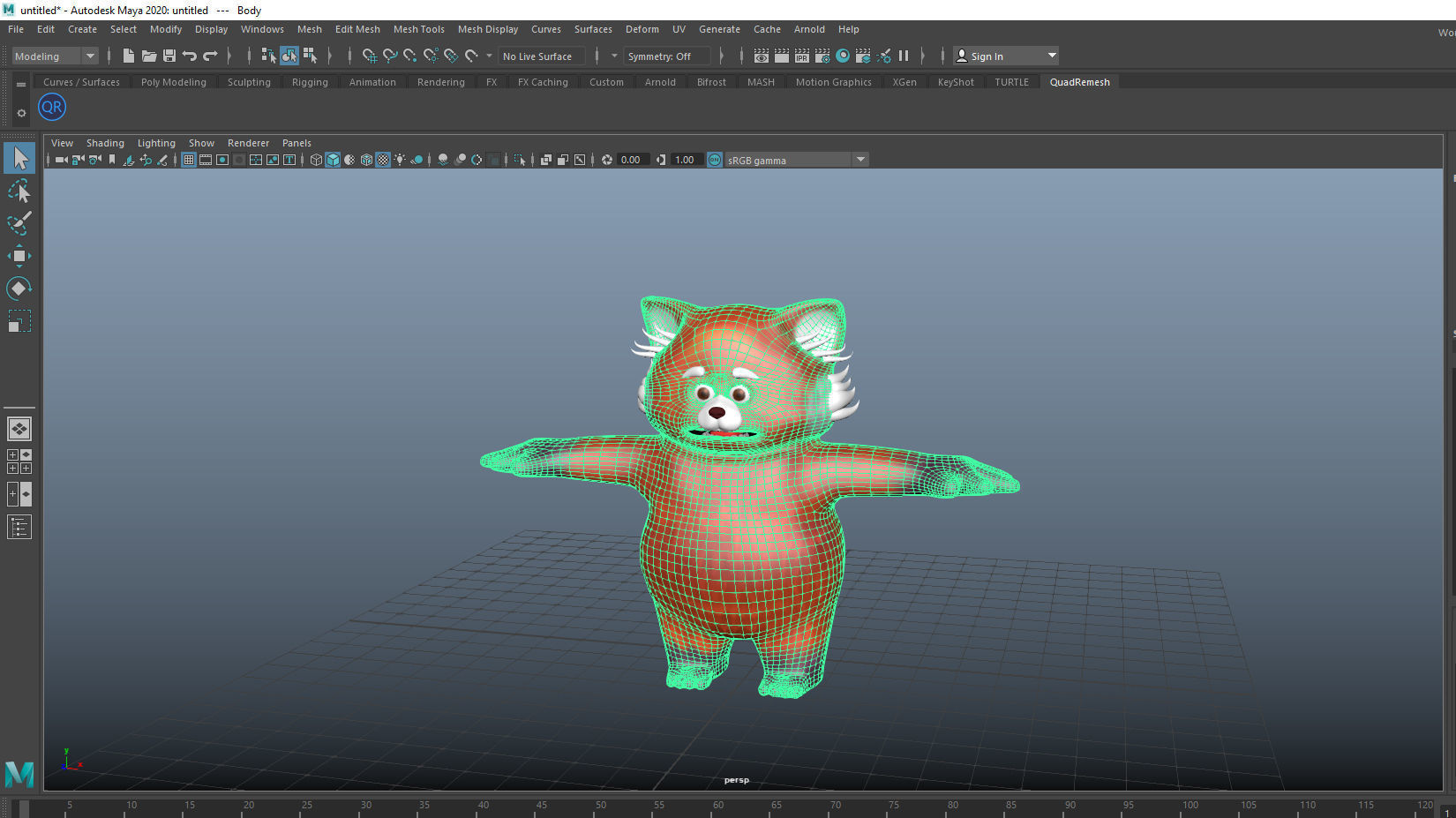This screenshot has height=818, width=1456.
Task: Toggle snap to grids
Action: [x=369, y=56]
